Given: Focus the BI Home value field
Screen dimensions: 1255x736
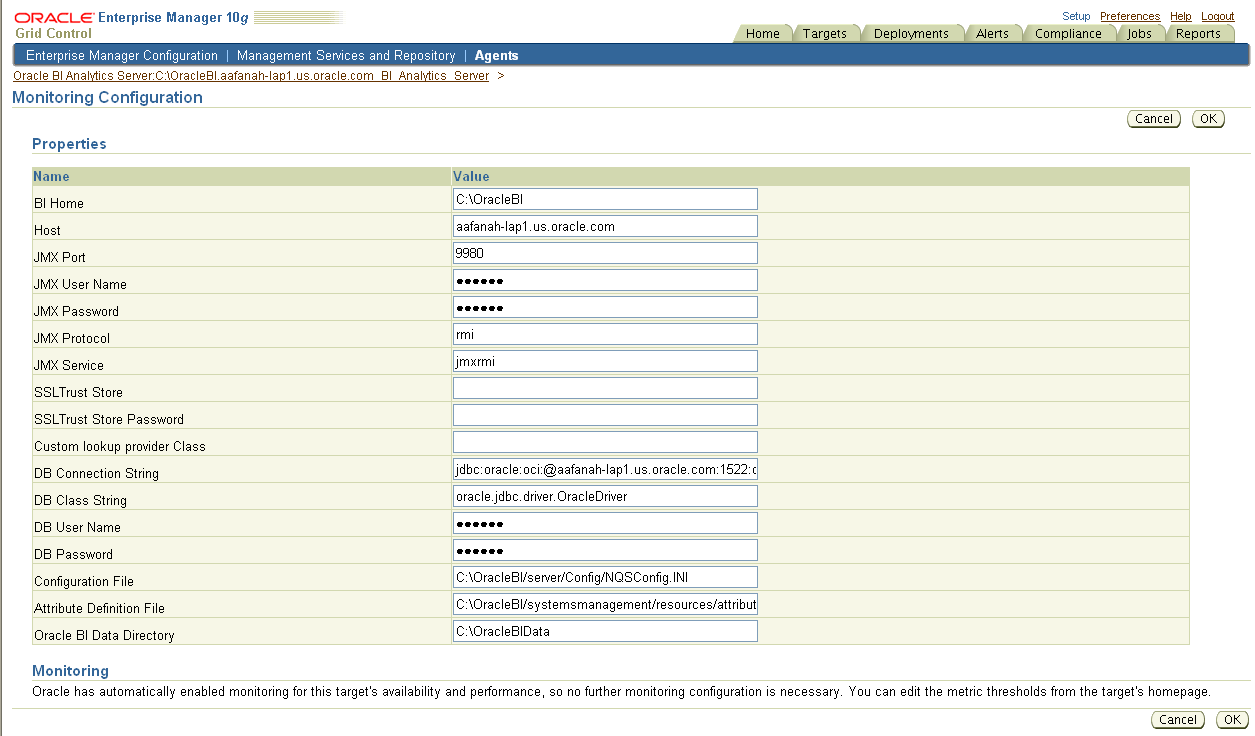Looking at the screenshot, I should coord(605,199).
